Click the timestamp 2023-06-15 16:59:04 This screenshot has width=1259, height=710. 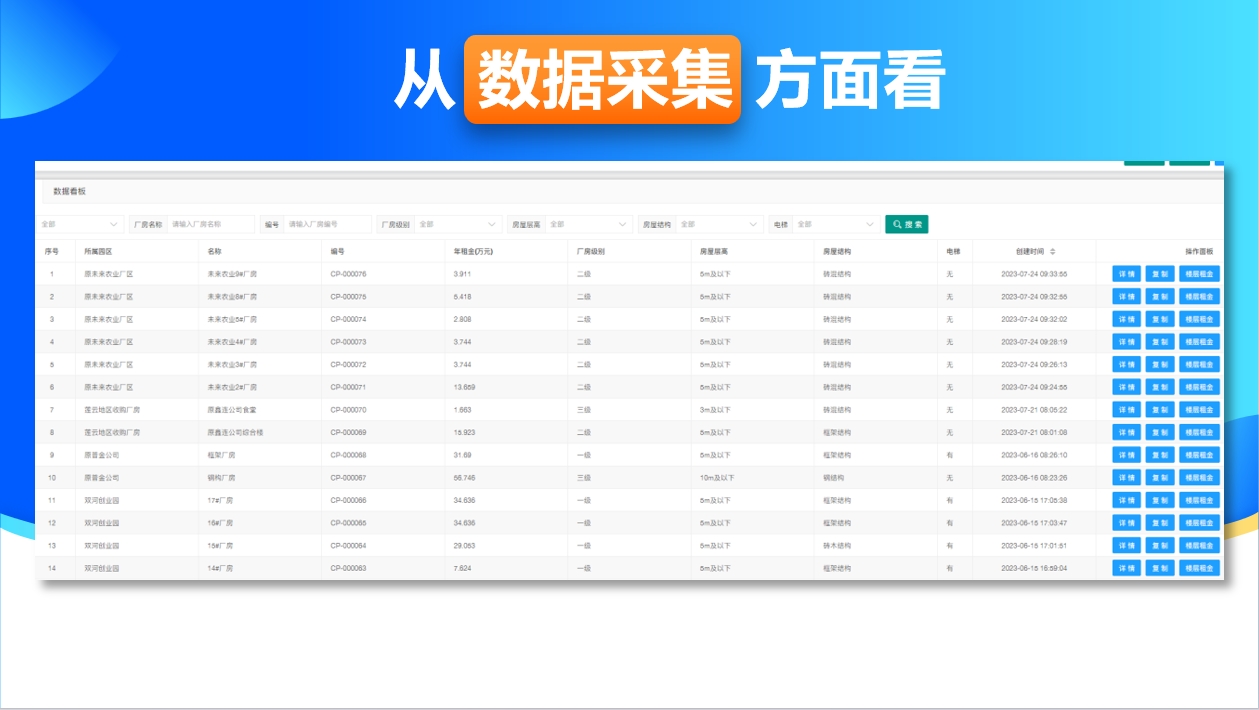click(1034, 568)
